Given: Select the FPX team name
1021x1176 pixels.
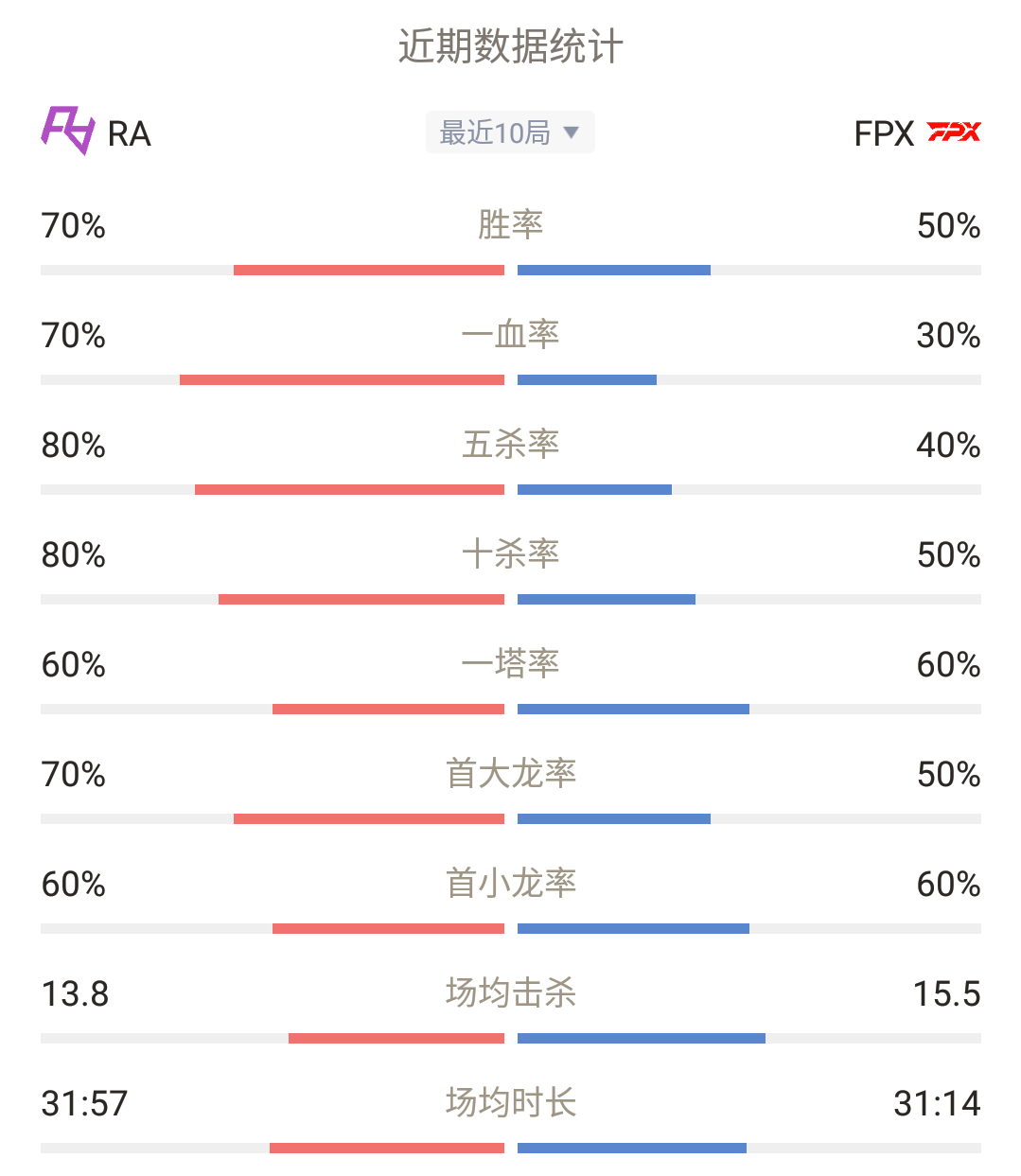Looking at the screenshot, I should tap(884, 134).
